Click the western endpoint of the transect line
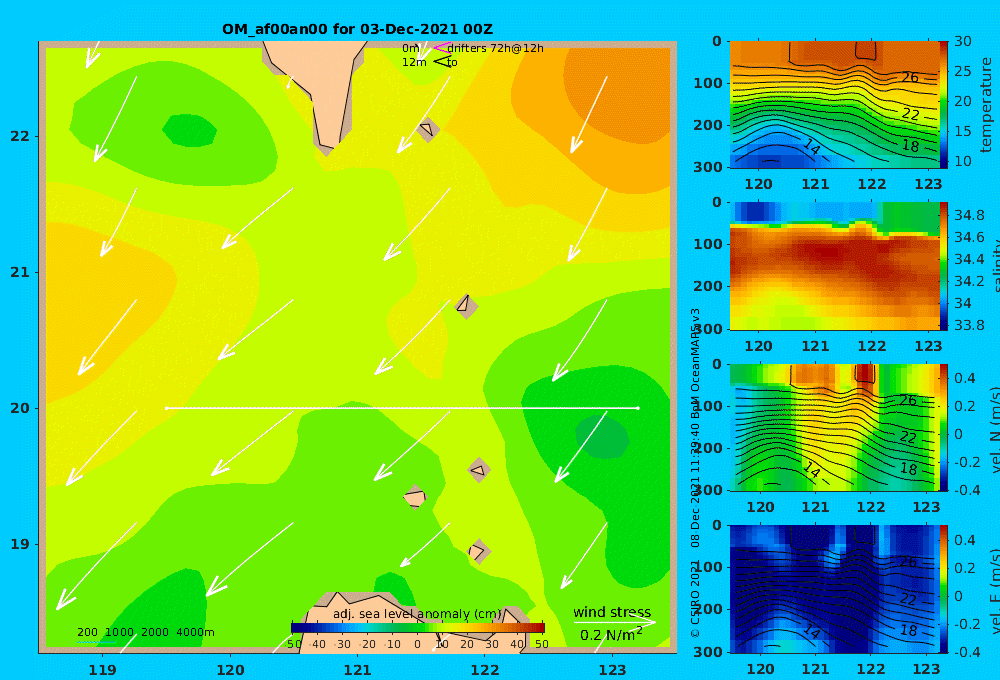1000x680 pixels. [x=166, y=408]
